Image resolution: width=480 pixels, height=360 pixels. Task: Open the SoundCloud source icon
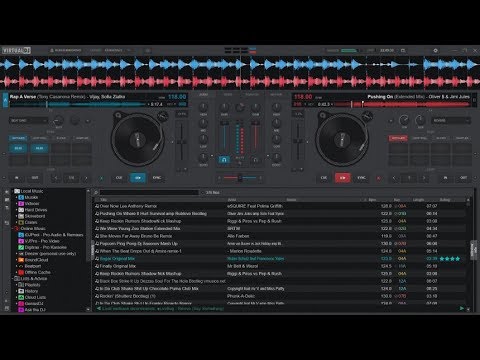(x=21, y=260)
